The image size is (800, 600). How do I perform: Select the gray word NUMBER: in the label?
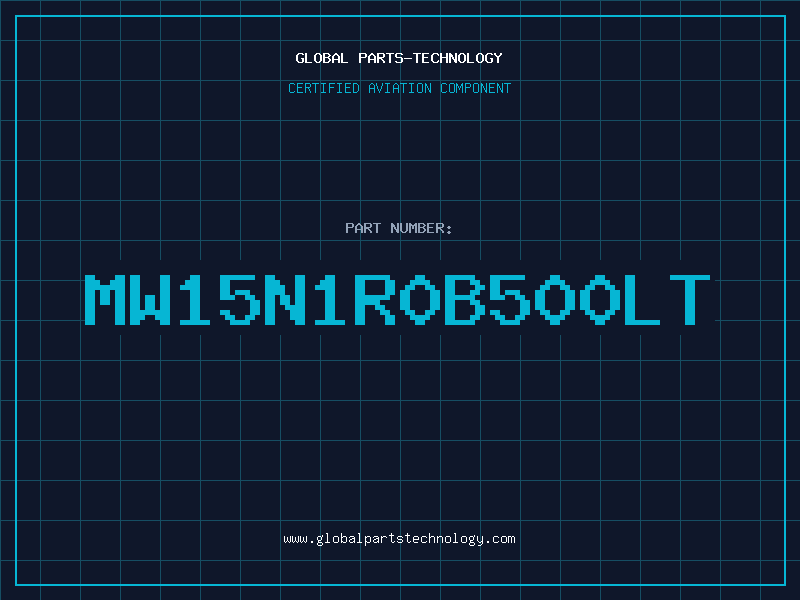coord(421,228)
